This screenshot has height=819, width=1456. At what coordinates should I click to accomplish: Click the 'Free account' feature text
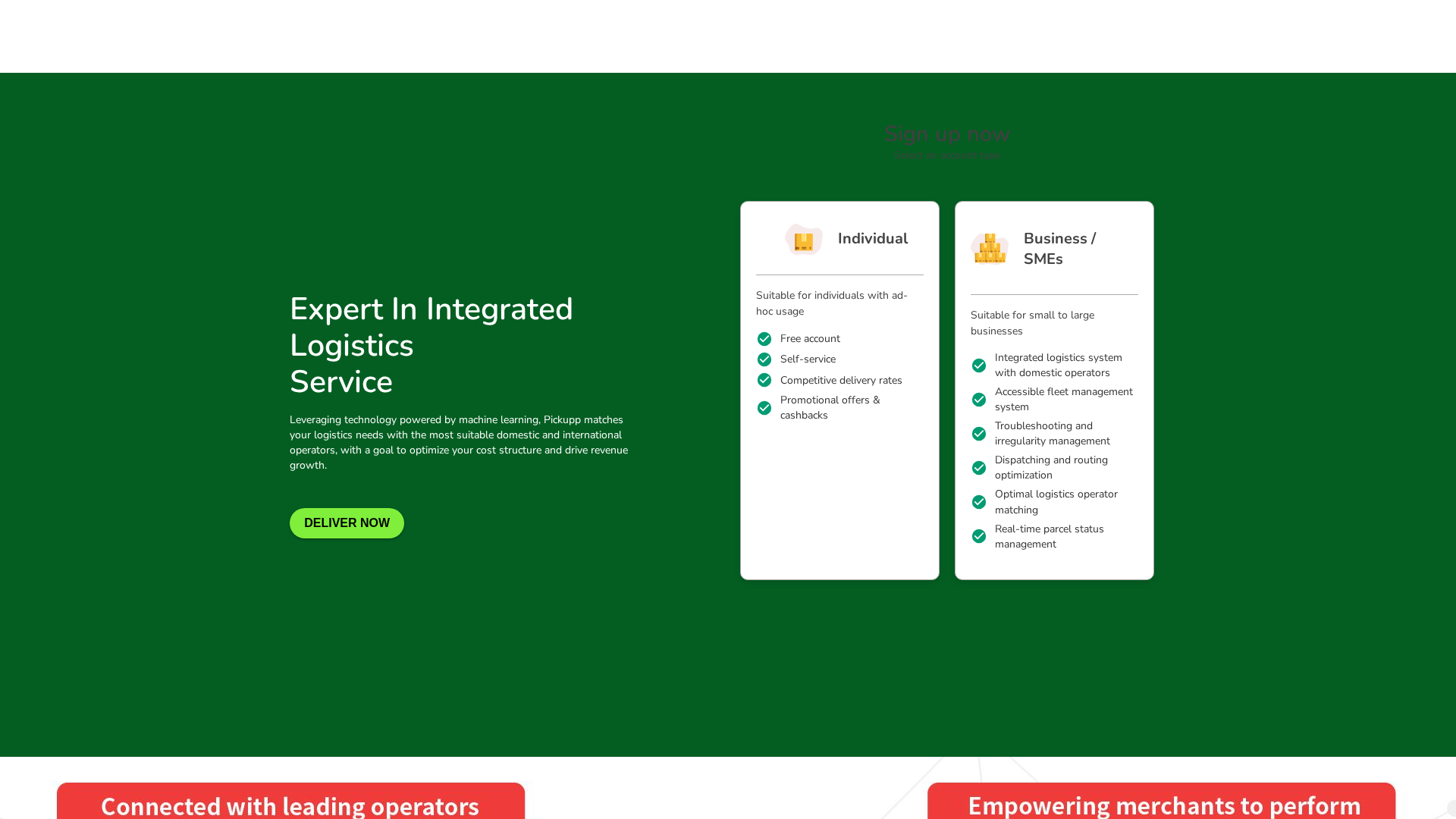click(810, 339)
